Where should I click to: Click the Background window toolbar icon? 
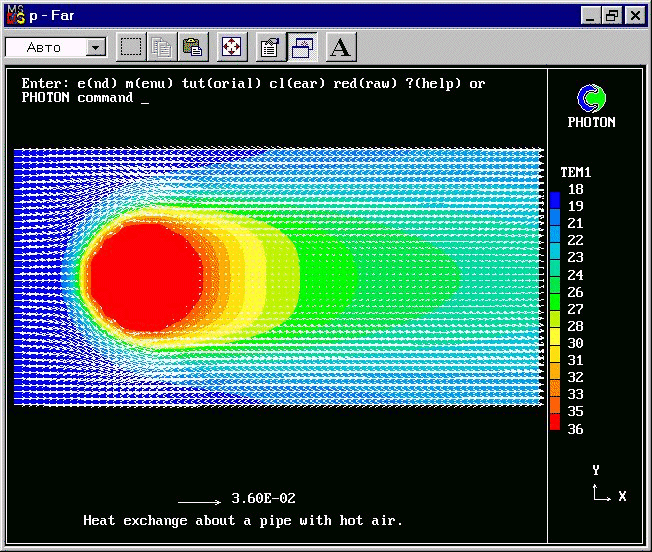(x=302, y=47)
